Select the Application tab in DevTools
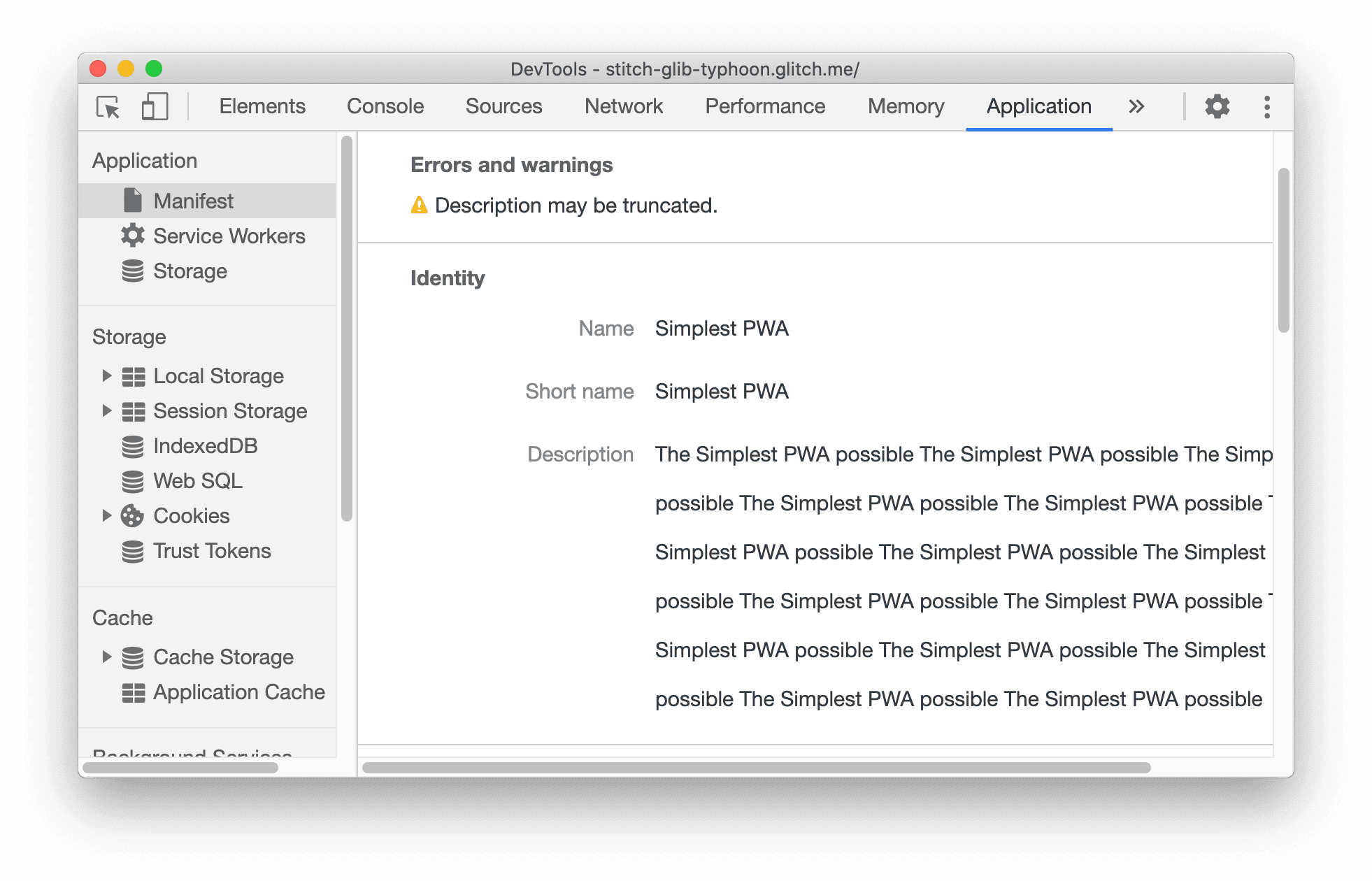This screenshot has width=1372, height=881. (1038, 105)
